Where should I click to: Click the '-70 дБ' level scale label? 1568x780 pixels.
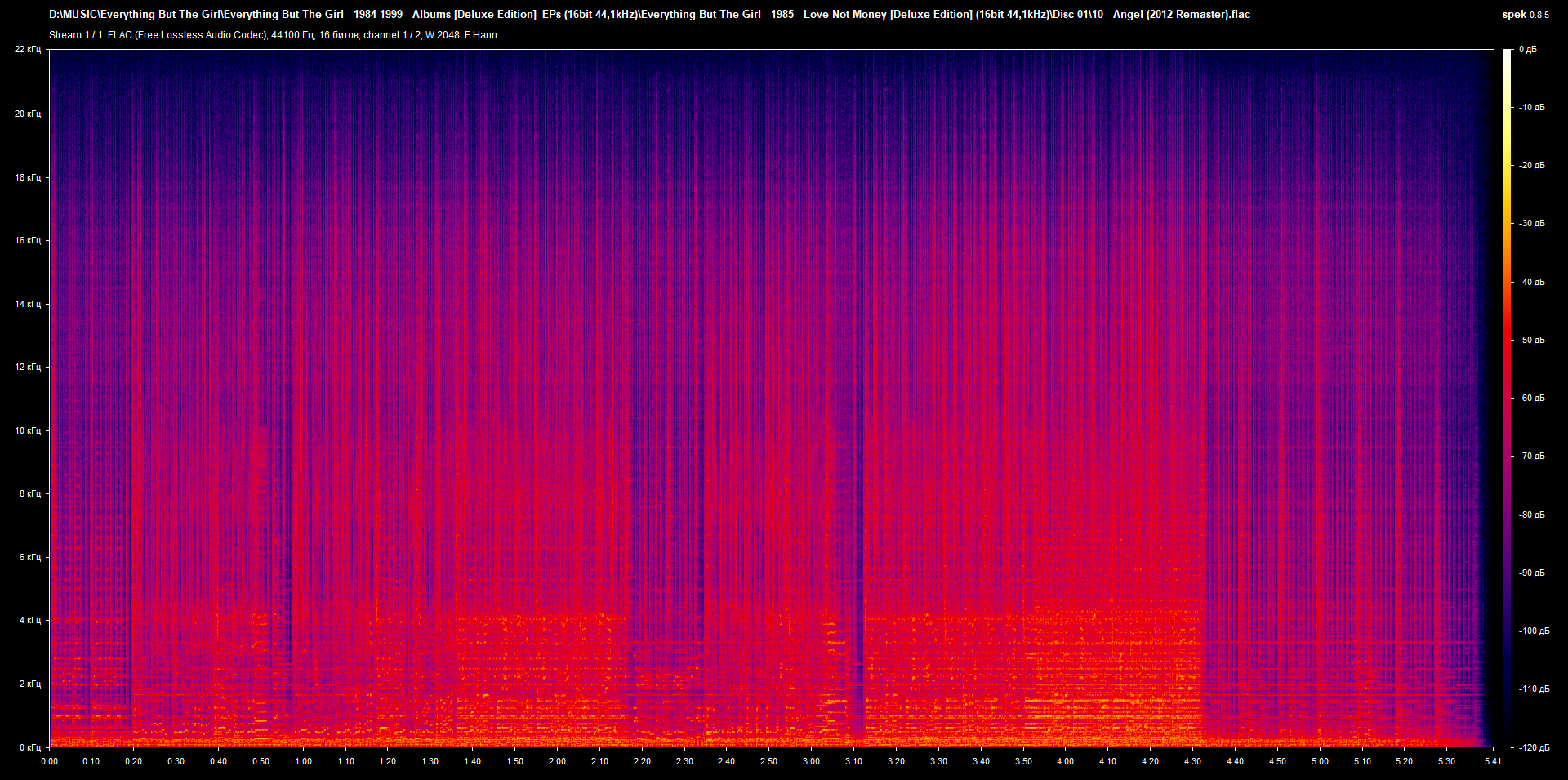(1531, 456)
